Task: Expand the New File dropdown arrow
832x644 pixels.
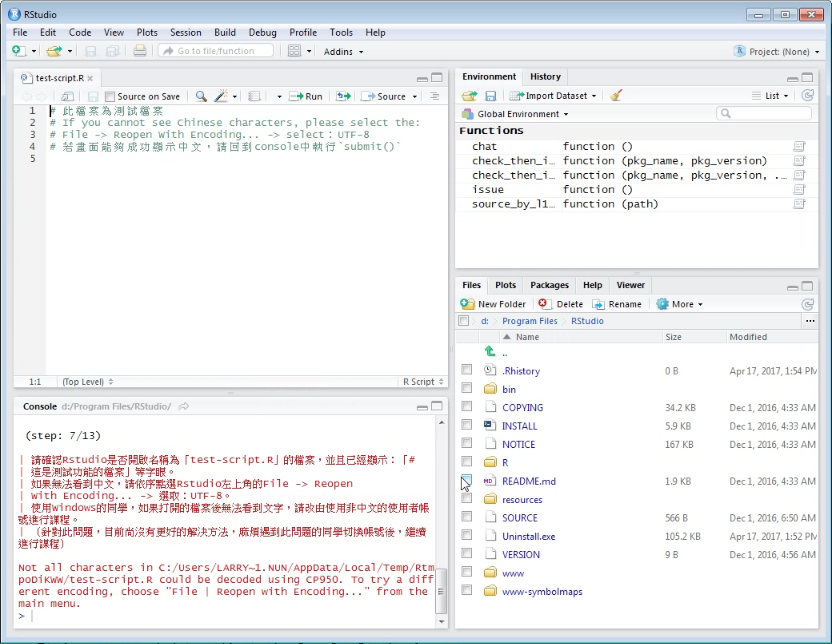Action: click(34, 51)
